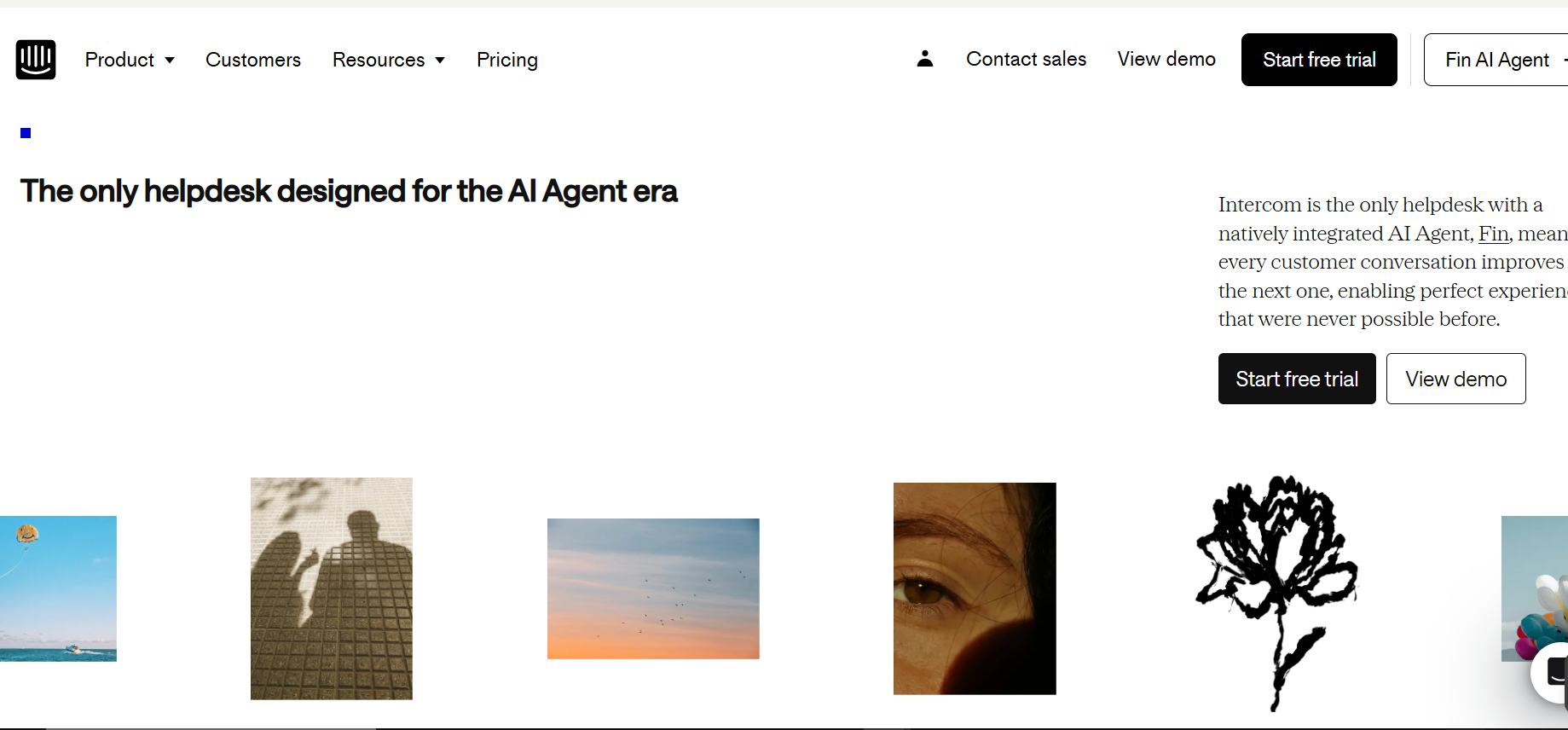The width and height of the screenshot is (1568, 730).
Task: Open the shadow silhouettes photo
Action: pyautogui.click(x=332, y=588)
